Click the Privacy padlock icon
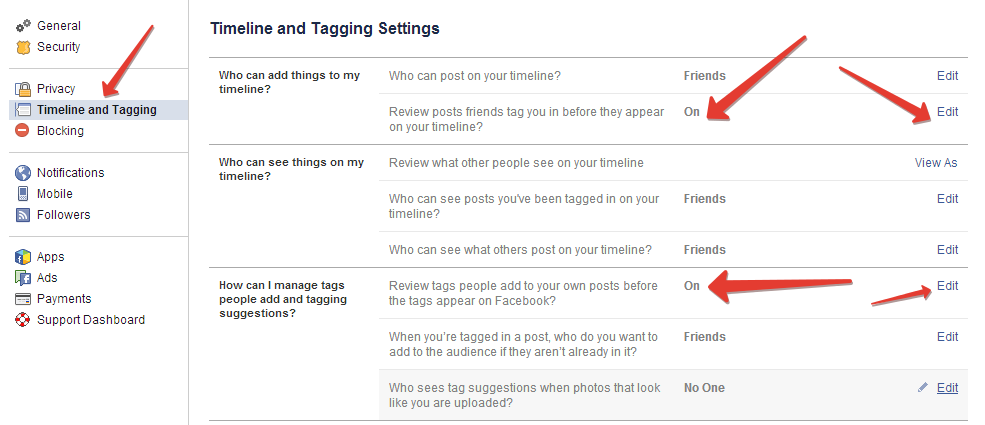The height and width of the screenshot is (425, 985). coord(23,89)
